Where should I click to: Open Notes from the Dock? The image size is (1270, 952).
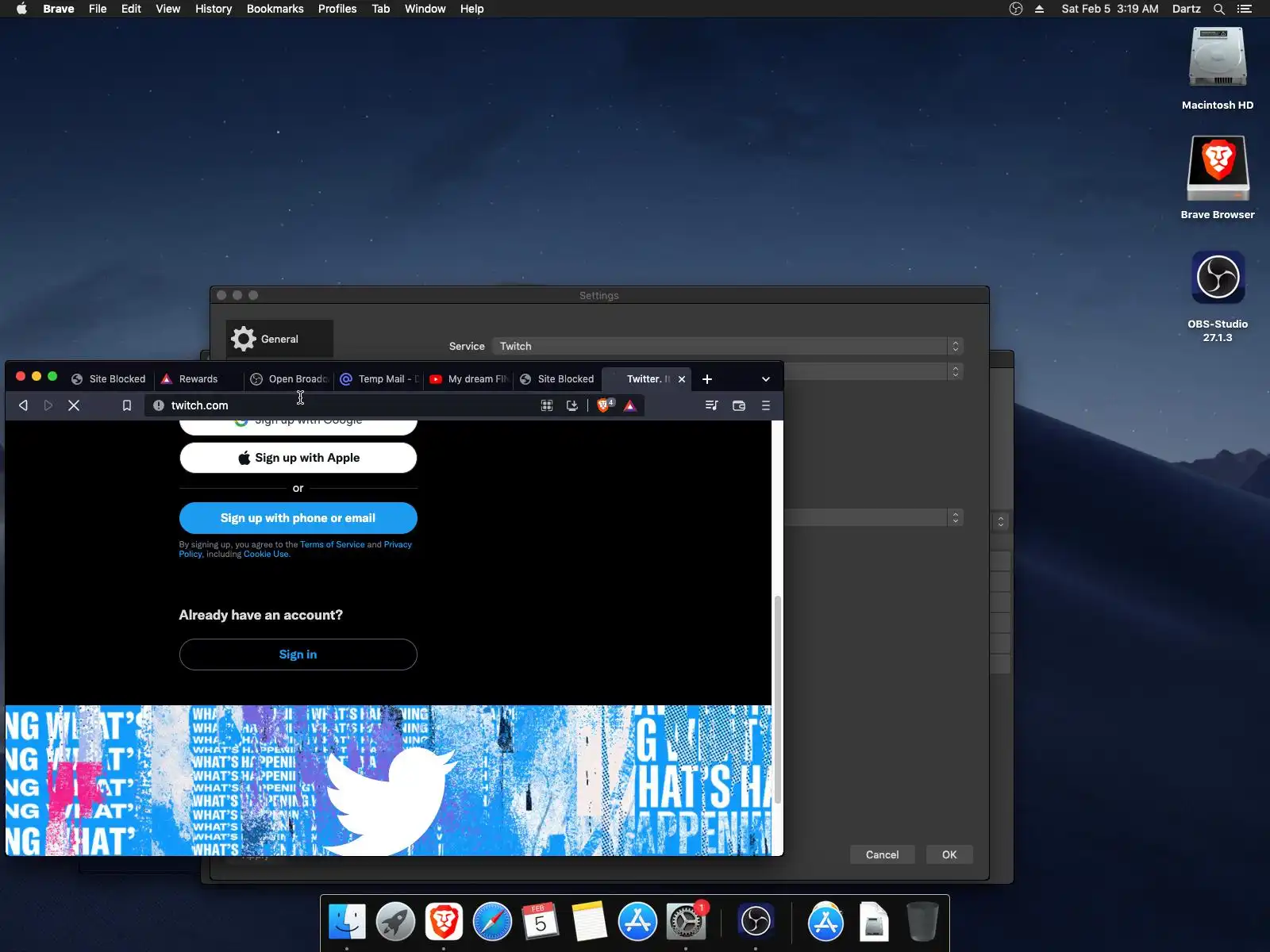pos(589,922)
